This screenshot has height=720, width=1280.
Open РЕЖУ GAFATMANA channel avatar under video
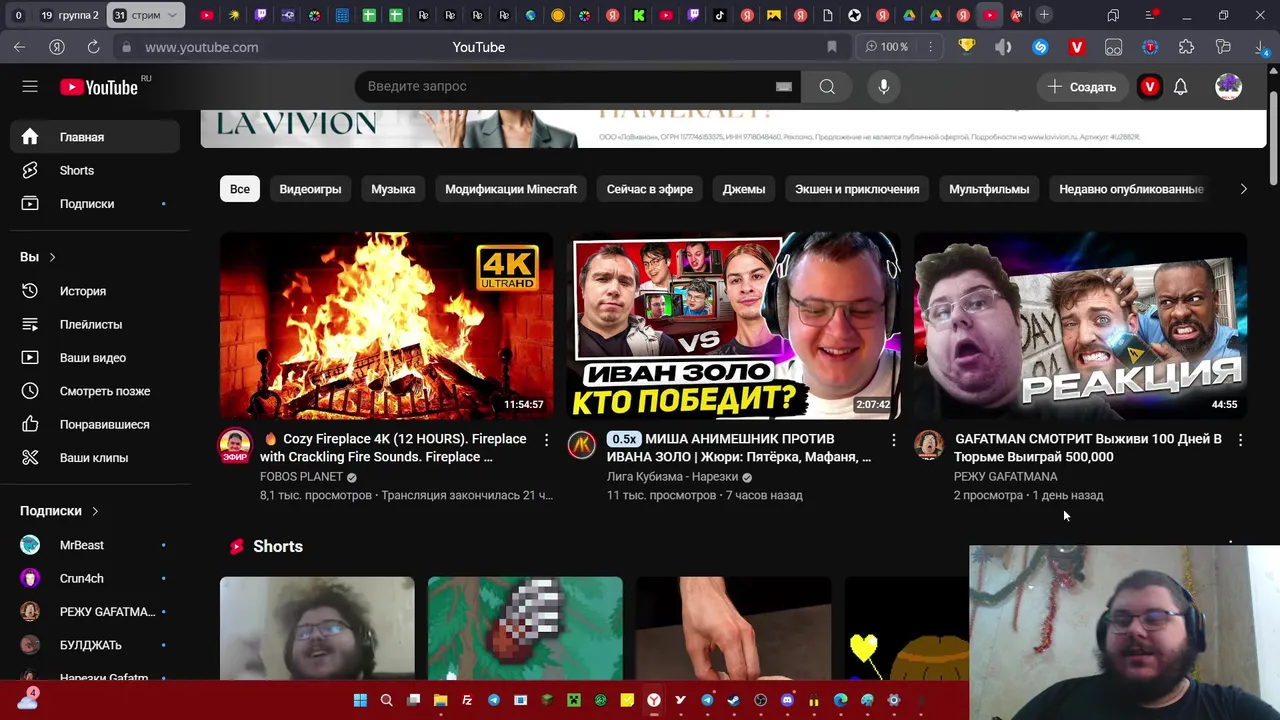[x=929, y=446]
